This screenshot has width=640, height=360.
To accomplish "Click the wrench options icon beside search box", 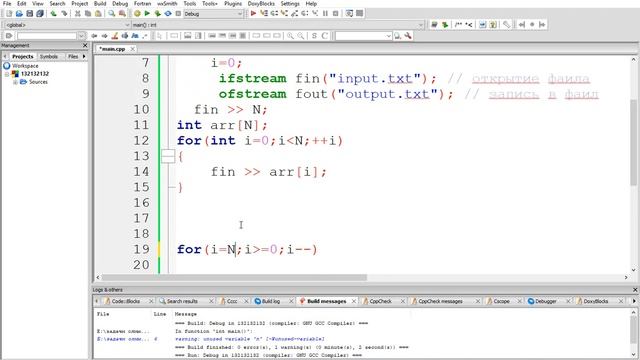I will click(x=408, y=36).
